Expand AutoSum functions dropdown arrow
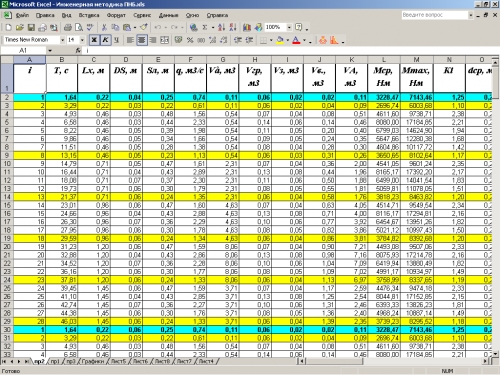 coord(213,28)
